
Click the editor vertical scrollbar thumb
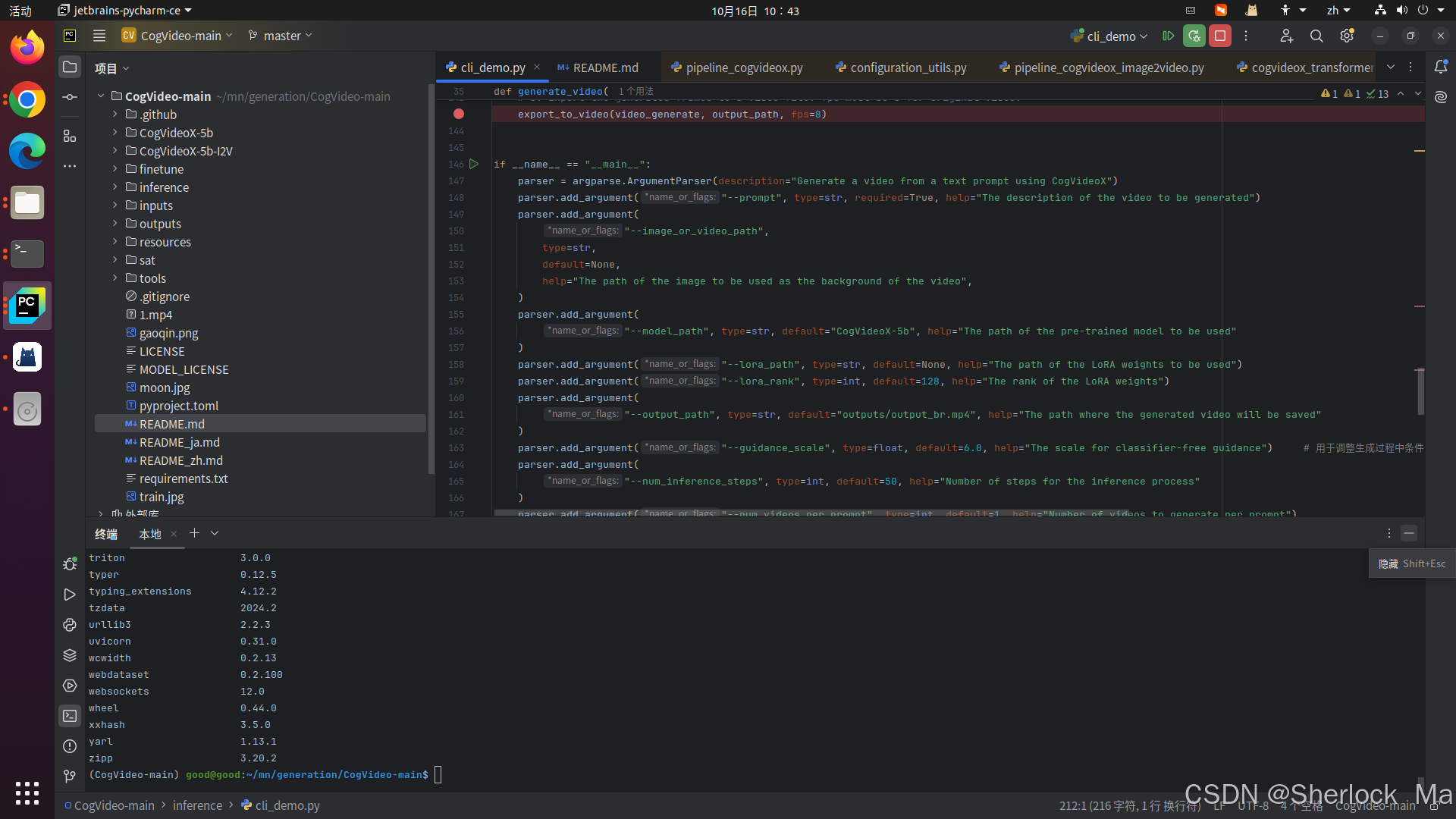tap(1420, 391)
